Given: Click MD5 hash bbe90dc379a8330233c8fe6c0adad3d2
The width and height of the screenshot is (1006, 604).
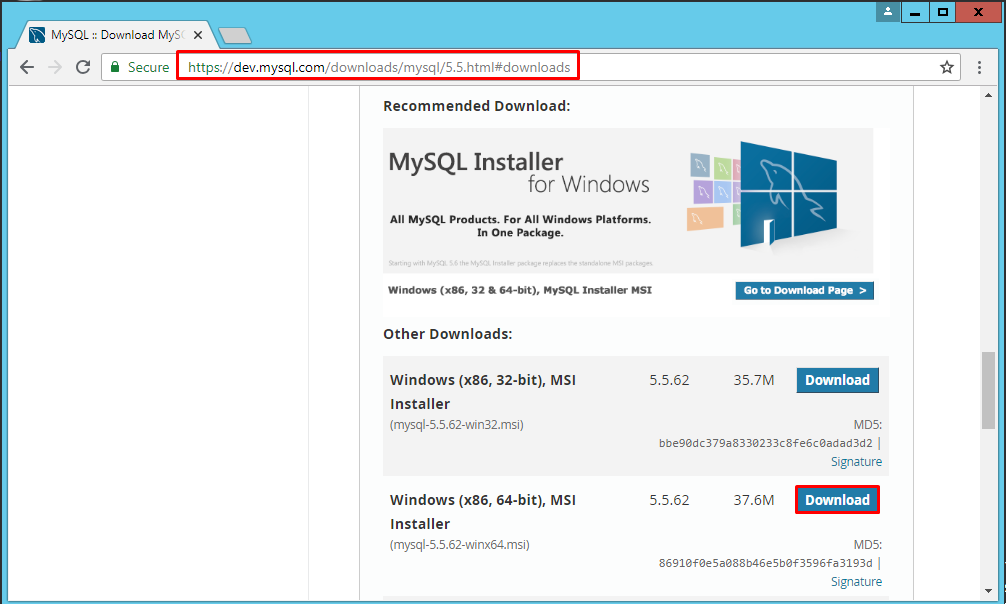Looking at the screenshot, I should (765, 443).
